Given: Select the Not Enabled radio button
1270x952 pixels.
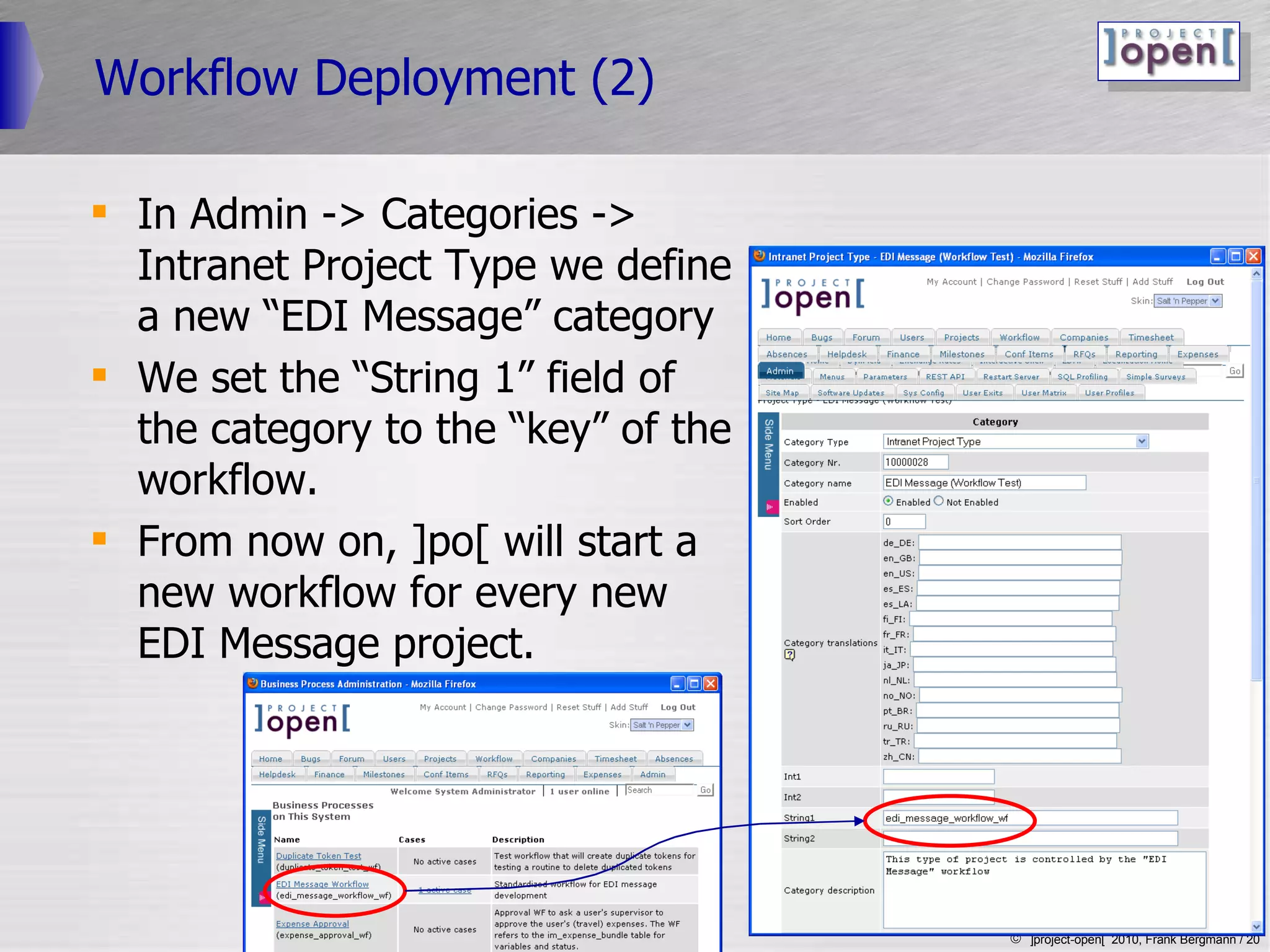Looking at the screenshot, I should [938, 501].
